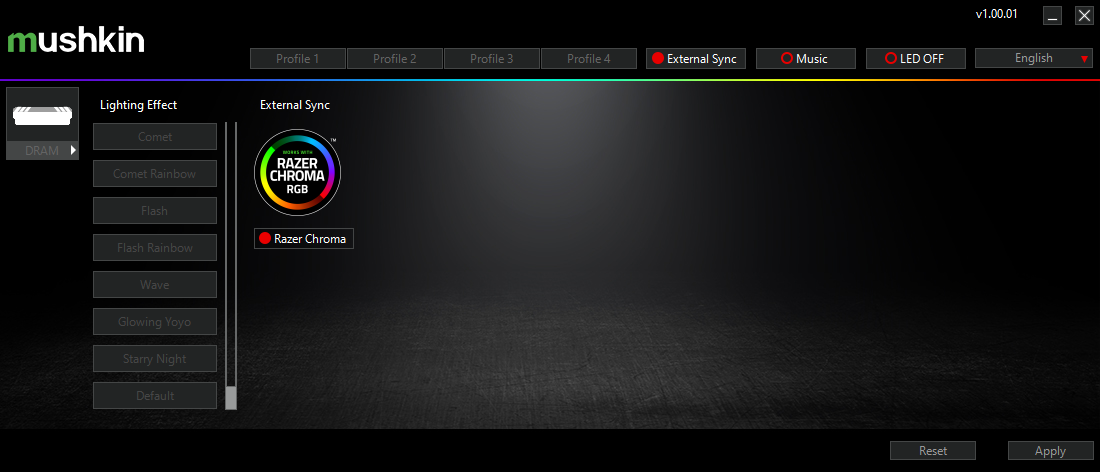Open the English language dropdown
This screenshot has height=472, width=1100.
pyautogui.click(x=1033, y=58)
